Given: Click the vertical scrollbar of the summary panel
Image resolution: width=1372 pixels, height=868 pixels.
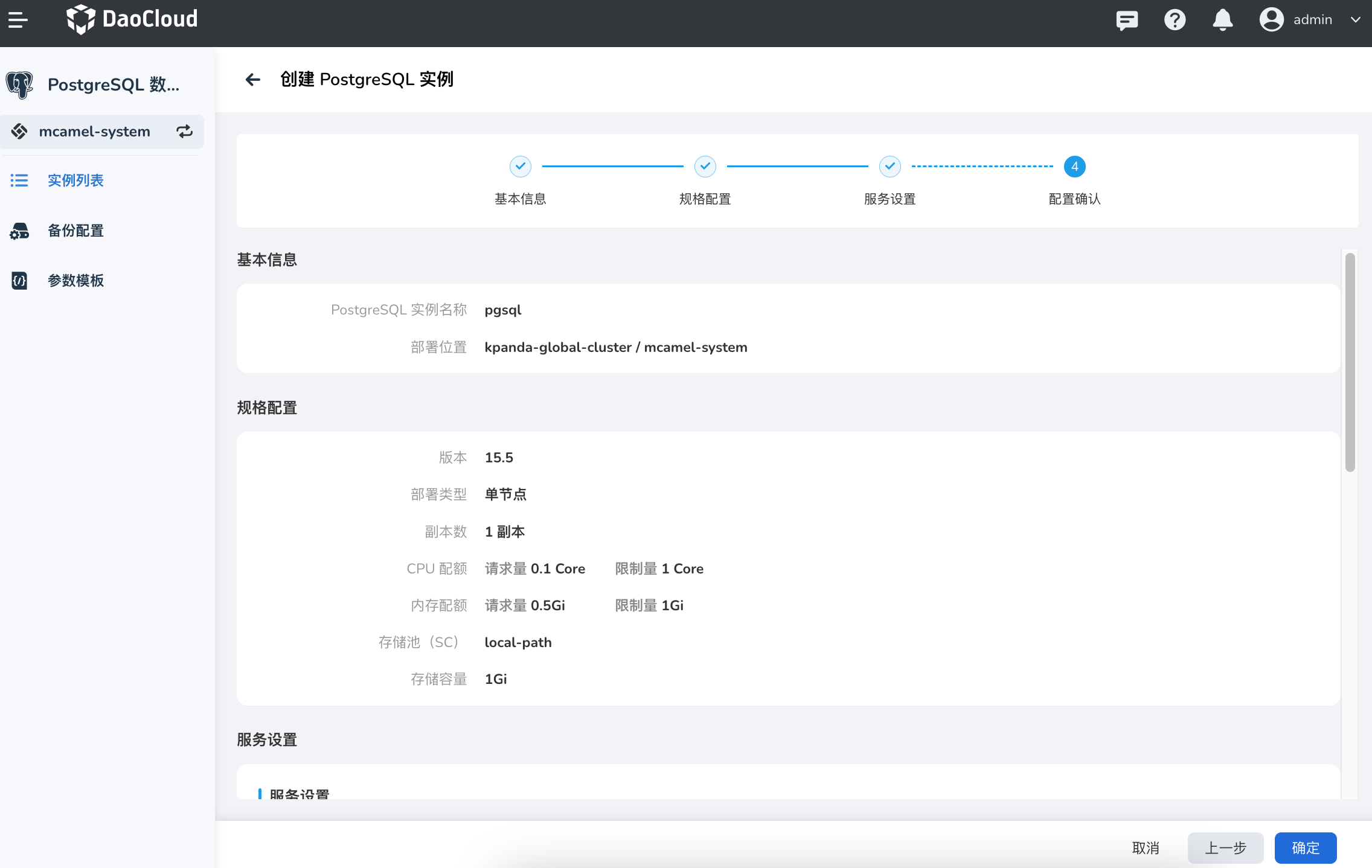Looking at the screenshot, I should (x=1350, y=362).
